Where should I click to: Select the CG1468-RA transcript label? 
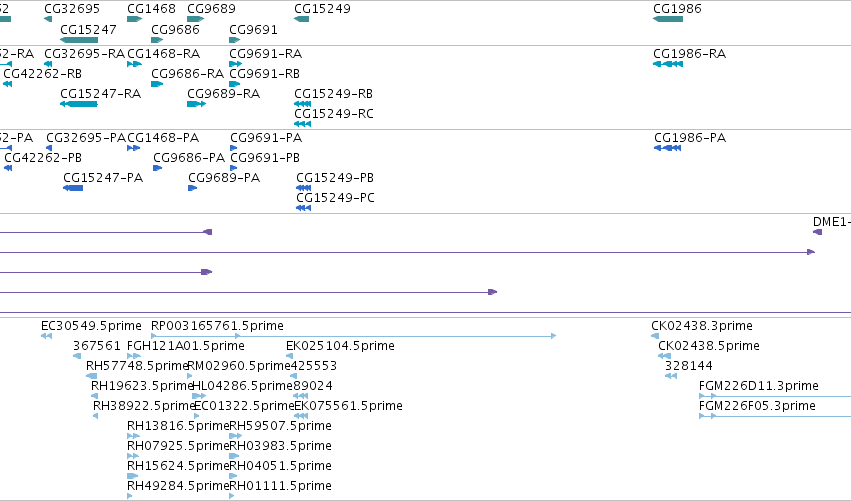(163, 54)
